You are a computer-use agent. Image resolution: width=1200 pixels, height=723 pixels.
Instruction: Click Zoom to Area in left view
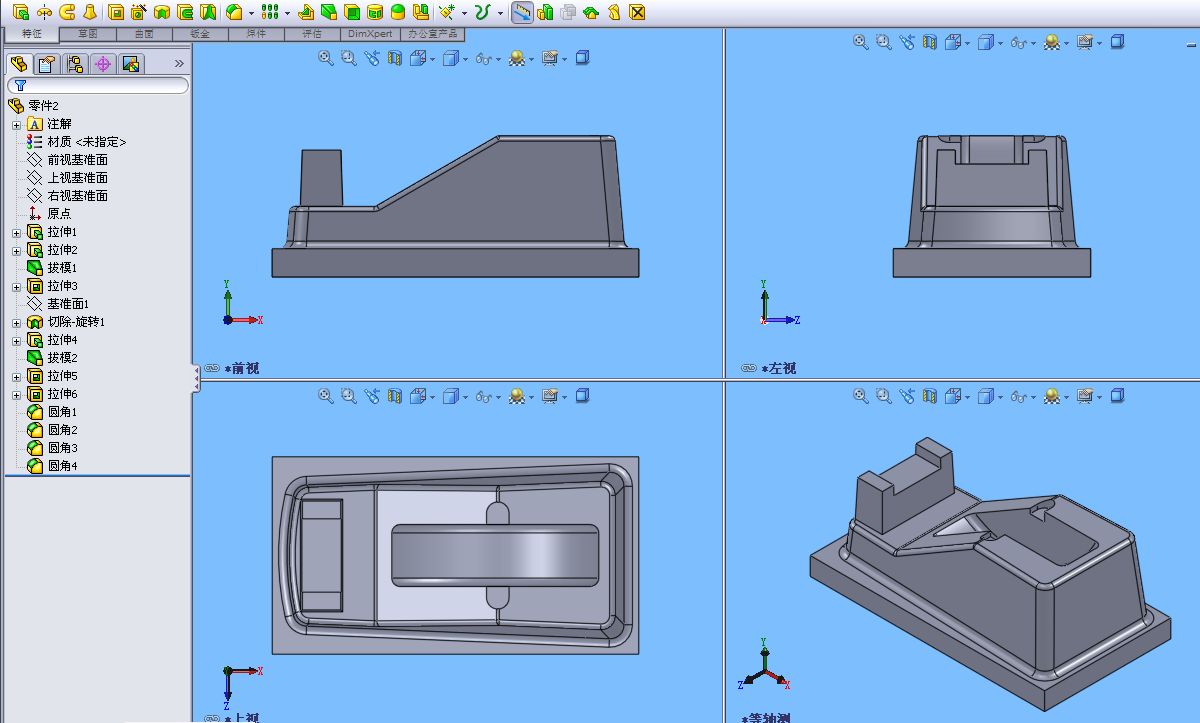click(883, 42)
